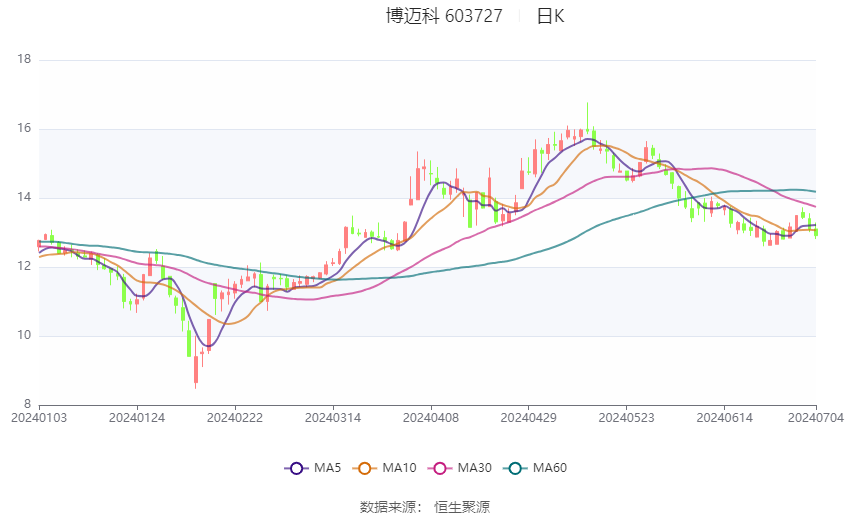This screenshot has height=517, width=850.
Task: Click the 20240103 date axis label
Action: point(38,416)
